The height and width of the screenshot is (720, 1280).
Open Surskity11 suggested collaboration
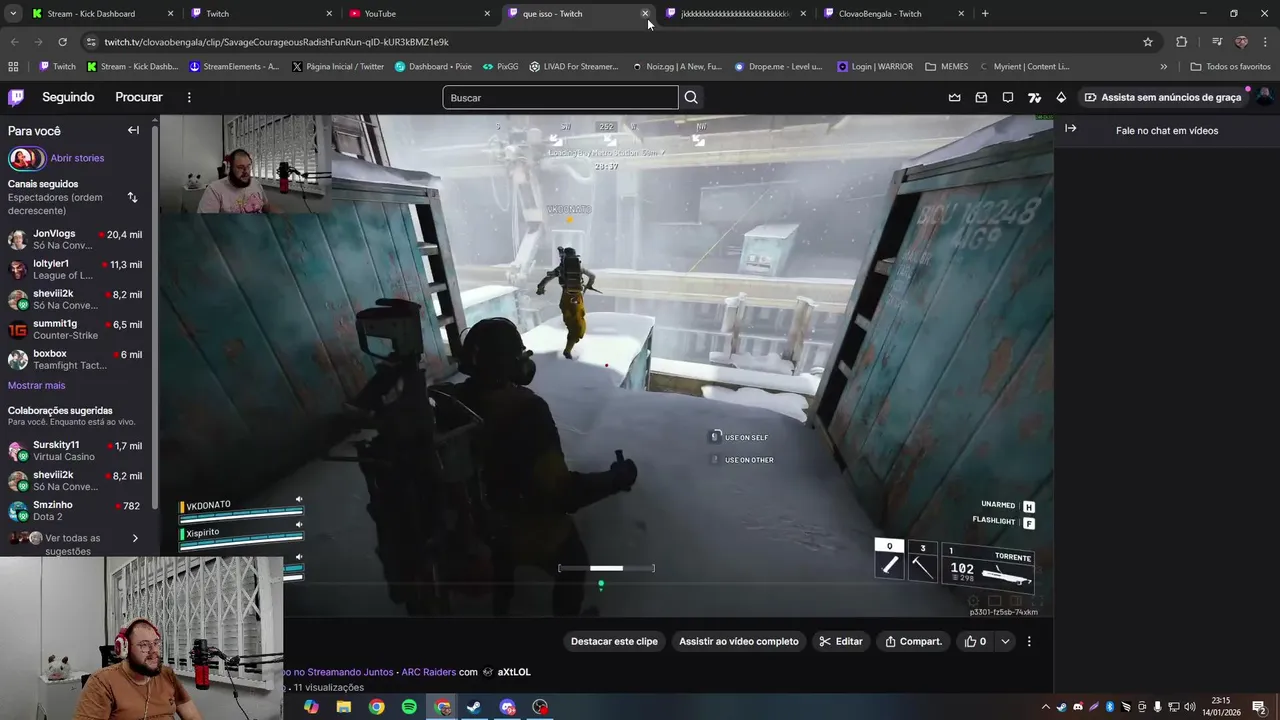77,450
